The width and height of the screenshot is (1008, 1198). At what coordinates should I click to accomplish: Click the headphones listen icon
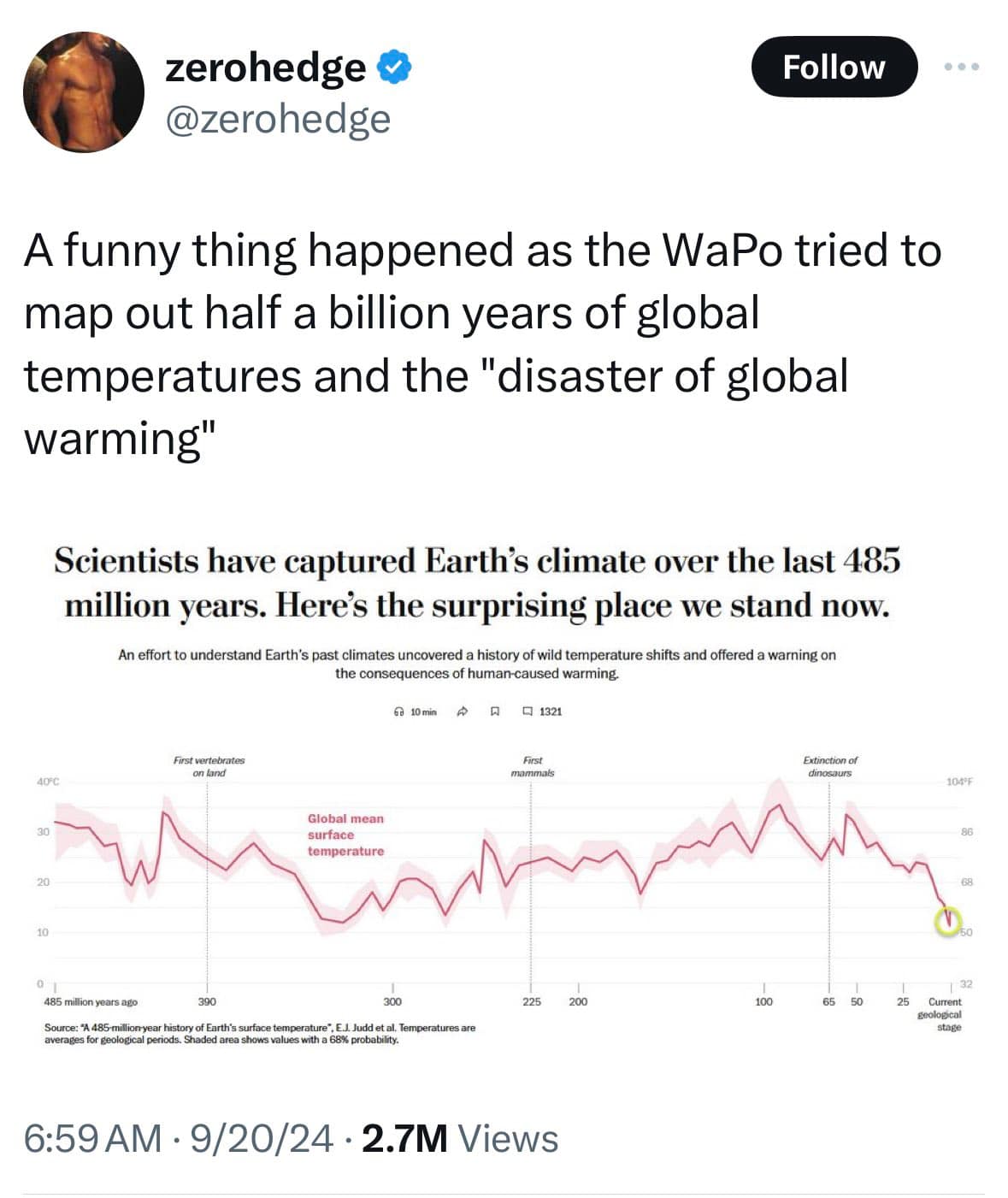tap(398, 711)
